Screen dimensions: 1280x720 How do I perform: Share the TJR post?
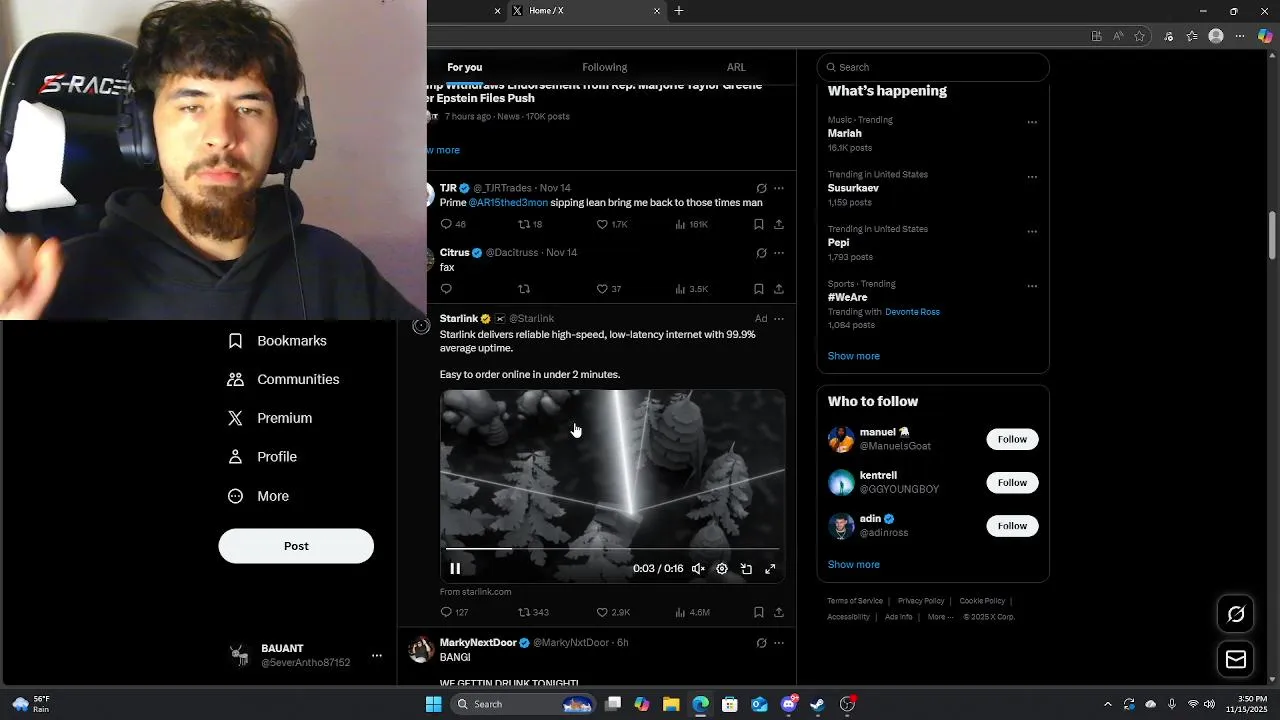(x=779, y=224)
